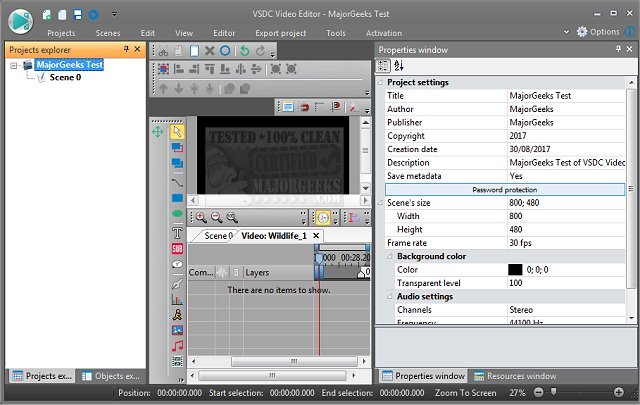The image size is (640, 405).
Task: Add audio with the music note tool
Action: (x=177, y=346)
